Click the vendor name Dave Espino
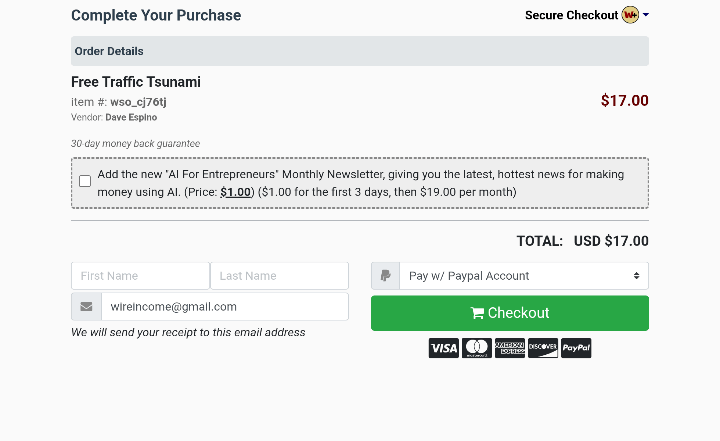 (x=131, y=117)
